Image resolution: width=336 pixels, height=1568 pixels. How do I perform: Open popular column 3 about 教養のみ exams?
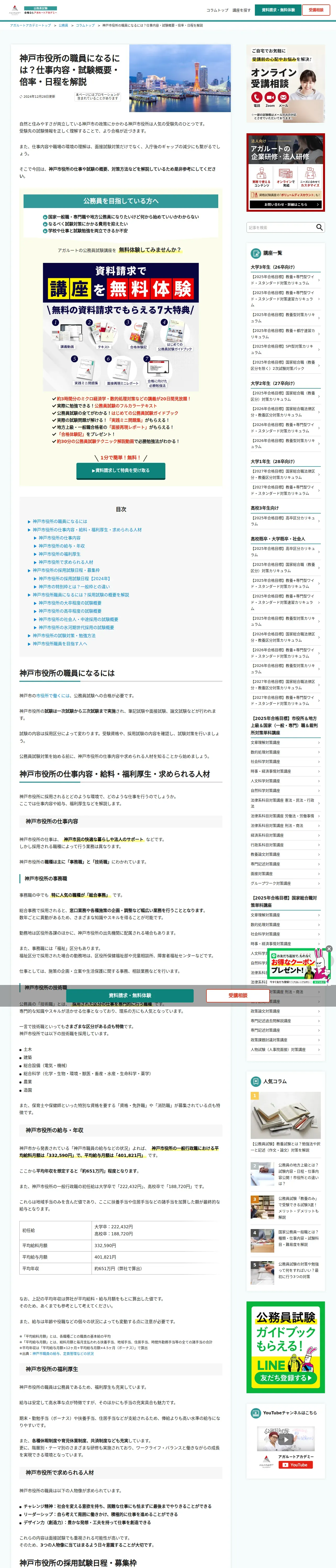(285, 1208)
